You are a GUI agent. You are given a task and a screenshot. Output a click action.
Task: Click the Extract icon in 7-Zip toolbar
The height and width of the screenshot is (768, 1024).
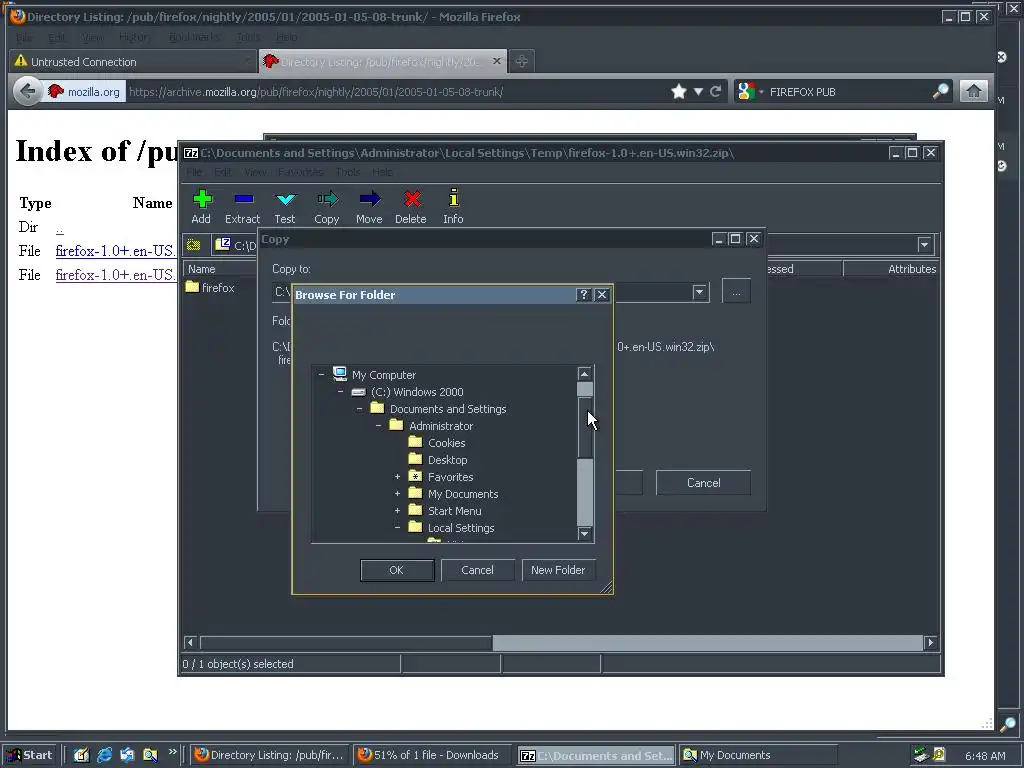point(244,199)
